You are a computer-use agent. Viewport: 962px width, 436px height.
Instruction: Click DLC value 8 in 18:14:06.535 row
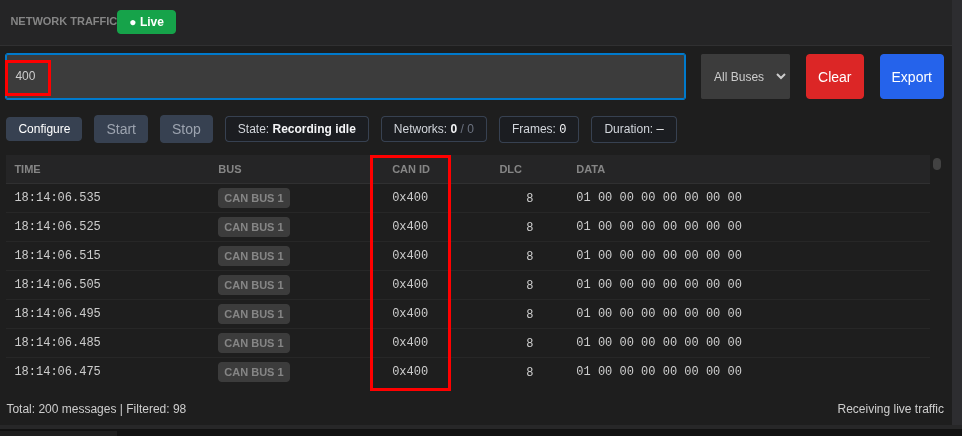(529, 198)
